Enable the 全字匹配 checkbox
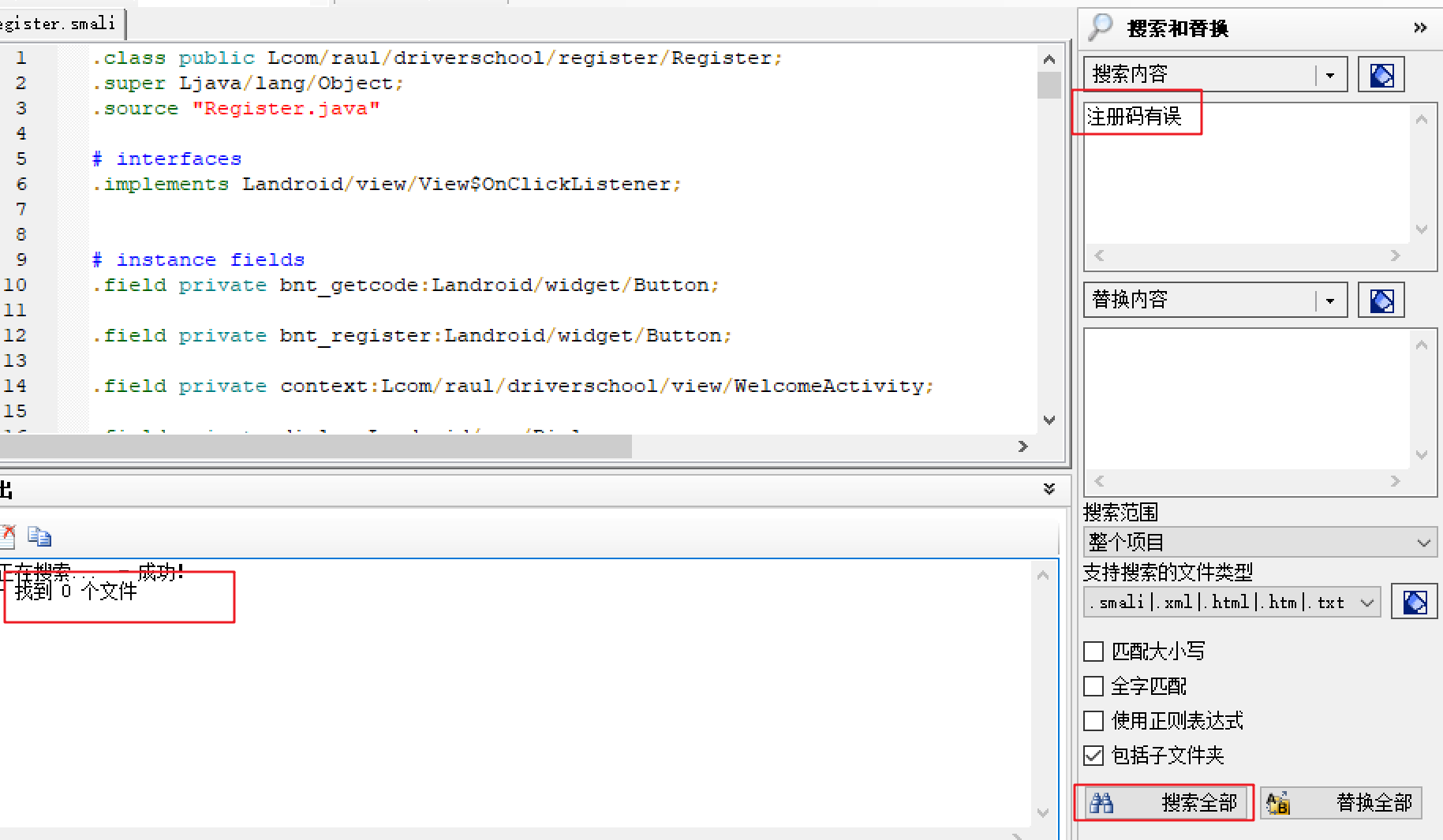Viewport: 1443px width, 840px height. (x=1093, y=686)
